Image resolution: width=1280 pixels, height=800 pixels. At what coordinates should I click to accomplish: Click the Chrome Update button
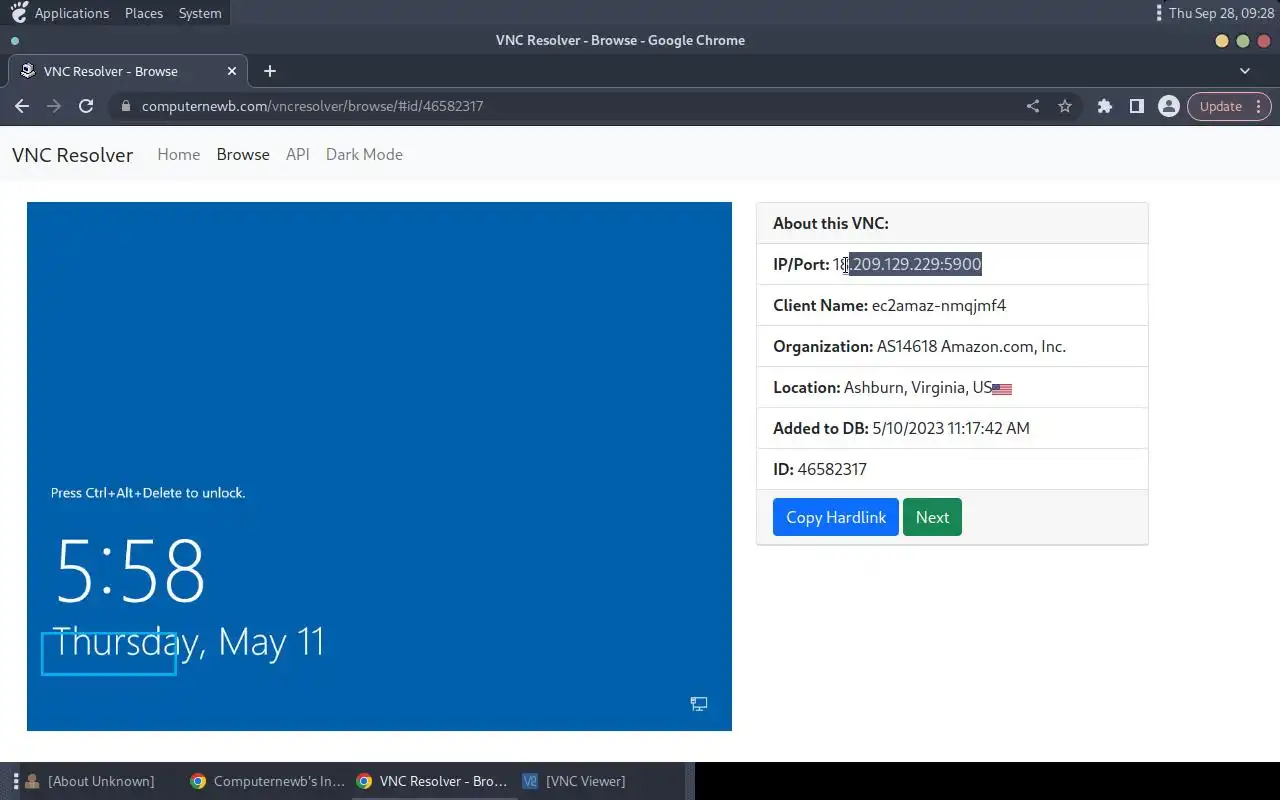[x=1221, y=106]
